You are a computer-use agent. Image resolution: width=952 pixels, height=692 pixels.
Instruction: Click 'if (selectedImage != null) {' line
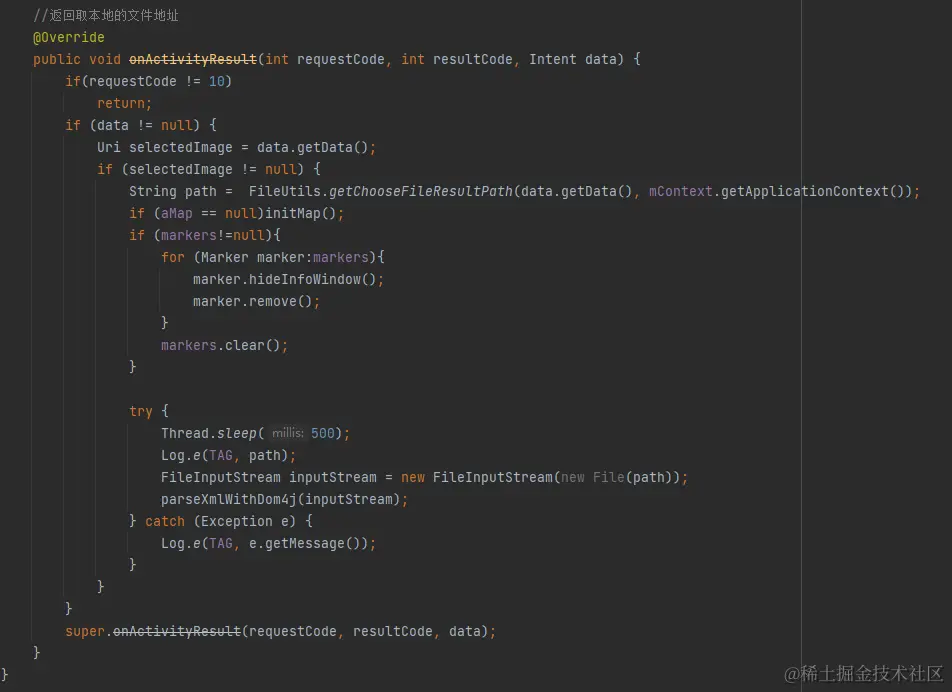pyautogui.click(x=209, y=169)
